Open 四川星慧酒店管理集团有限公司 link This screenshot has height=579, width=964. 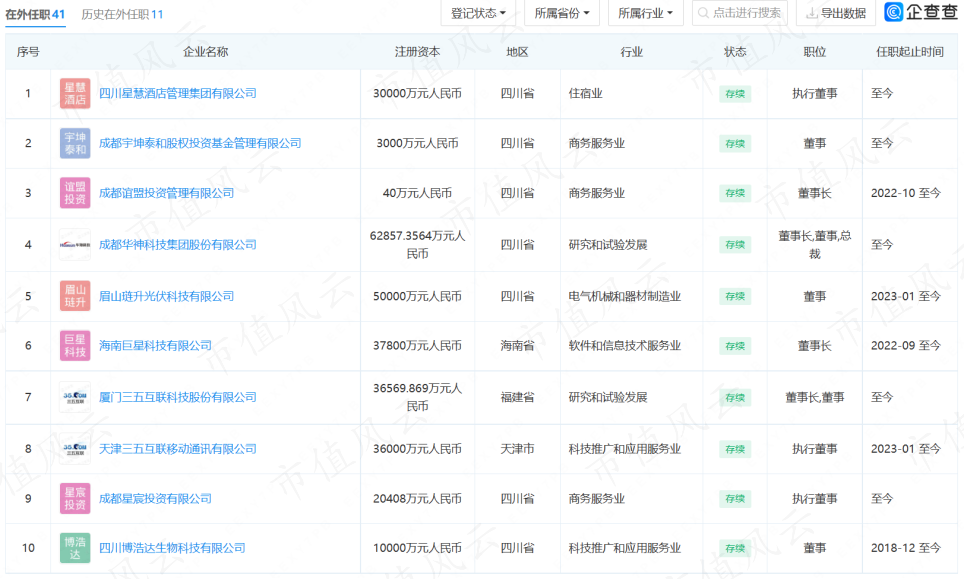click(178, 93)
